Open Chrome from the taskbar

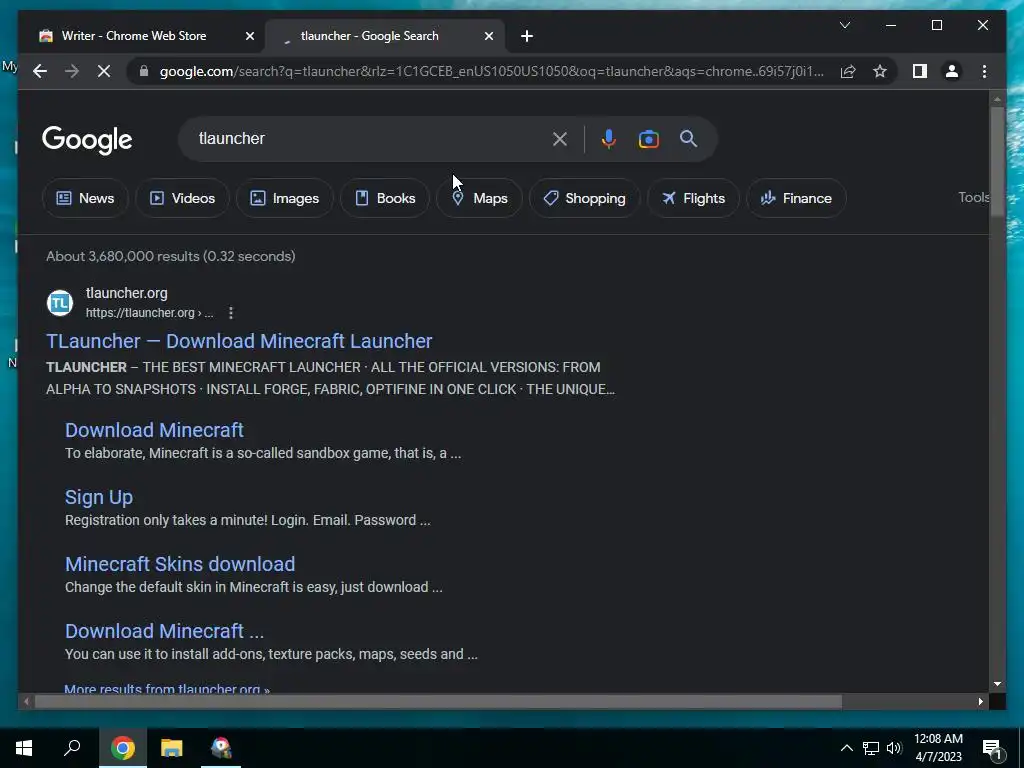(122, 748)
